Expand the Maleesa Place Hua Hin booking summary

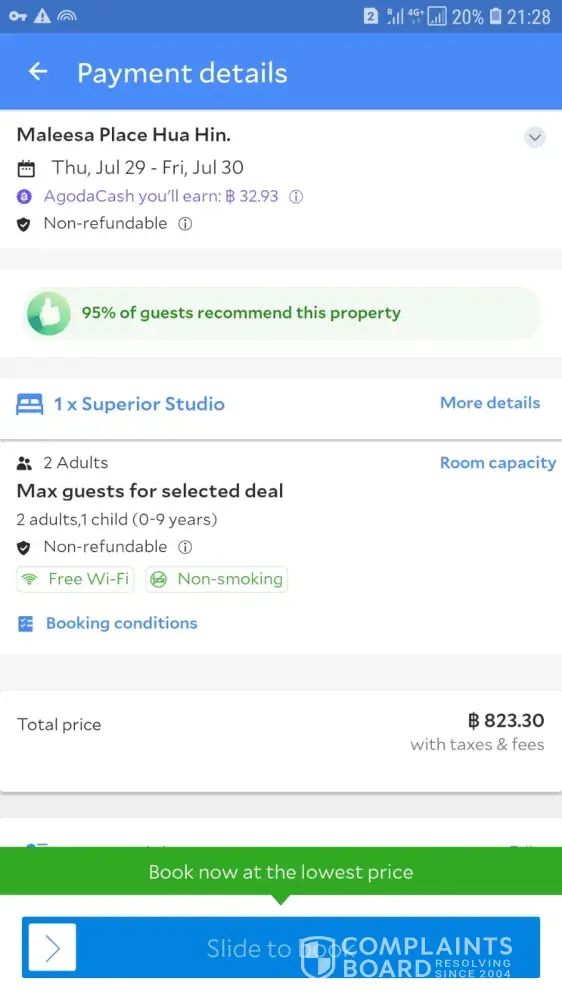(535, 137)
